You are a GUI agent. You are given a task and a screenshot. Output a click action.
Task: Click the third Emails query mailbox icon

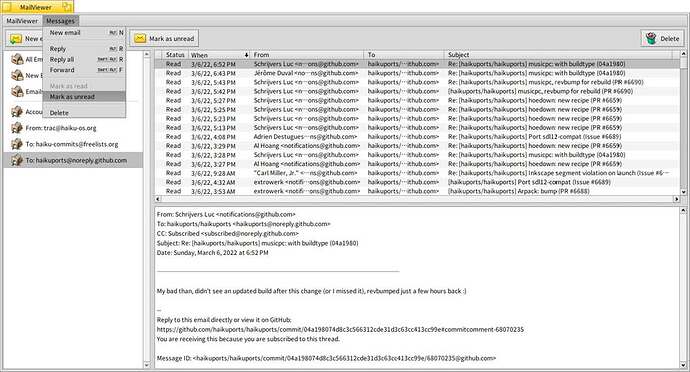point(17,92)
